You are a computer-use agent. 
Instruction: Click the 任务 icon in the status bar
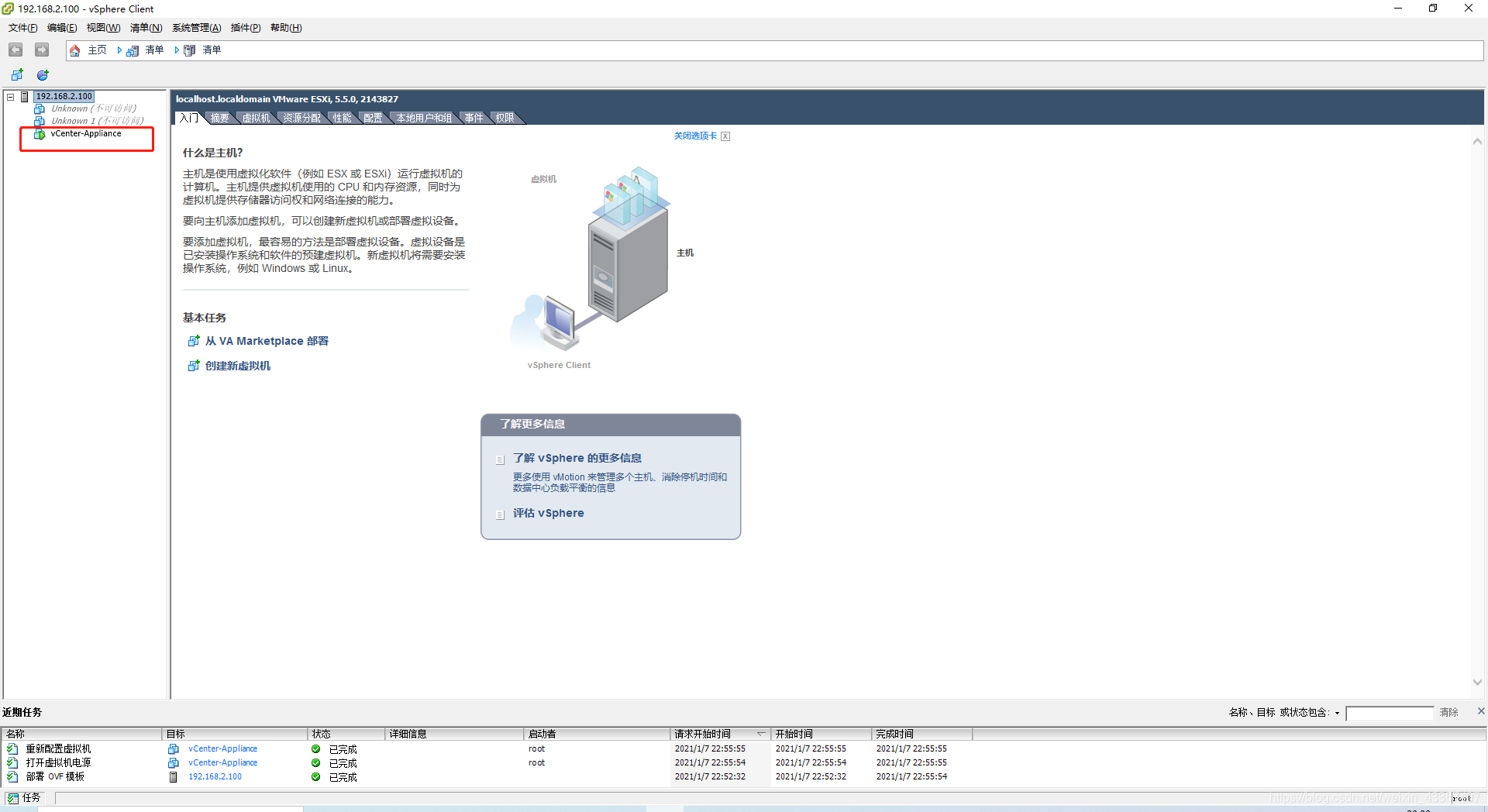tap(13, 798)
